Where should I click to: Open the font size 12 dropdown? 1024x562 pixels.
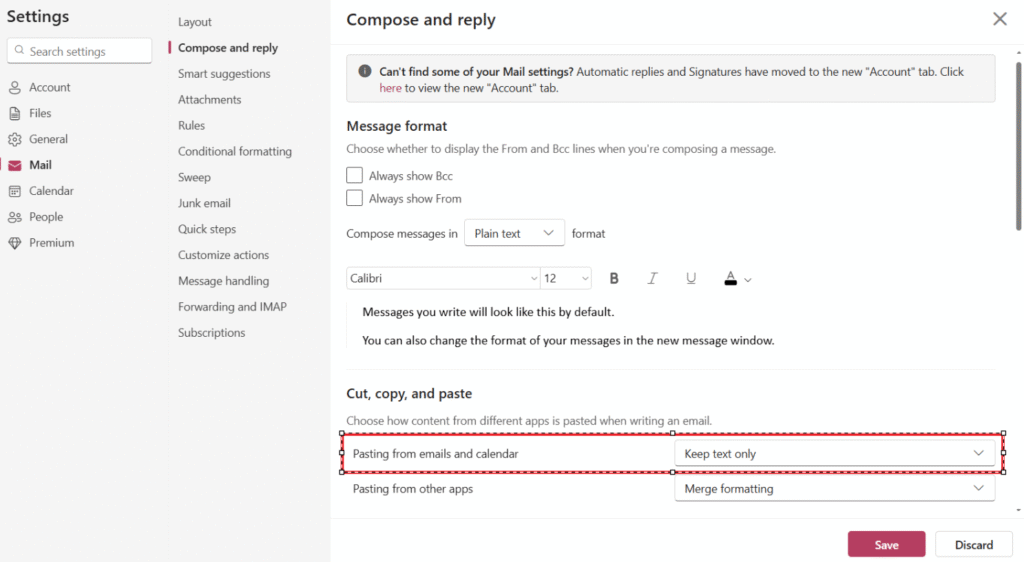tap(566, 279)
